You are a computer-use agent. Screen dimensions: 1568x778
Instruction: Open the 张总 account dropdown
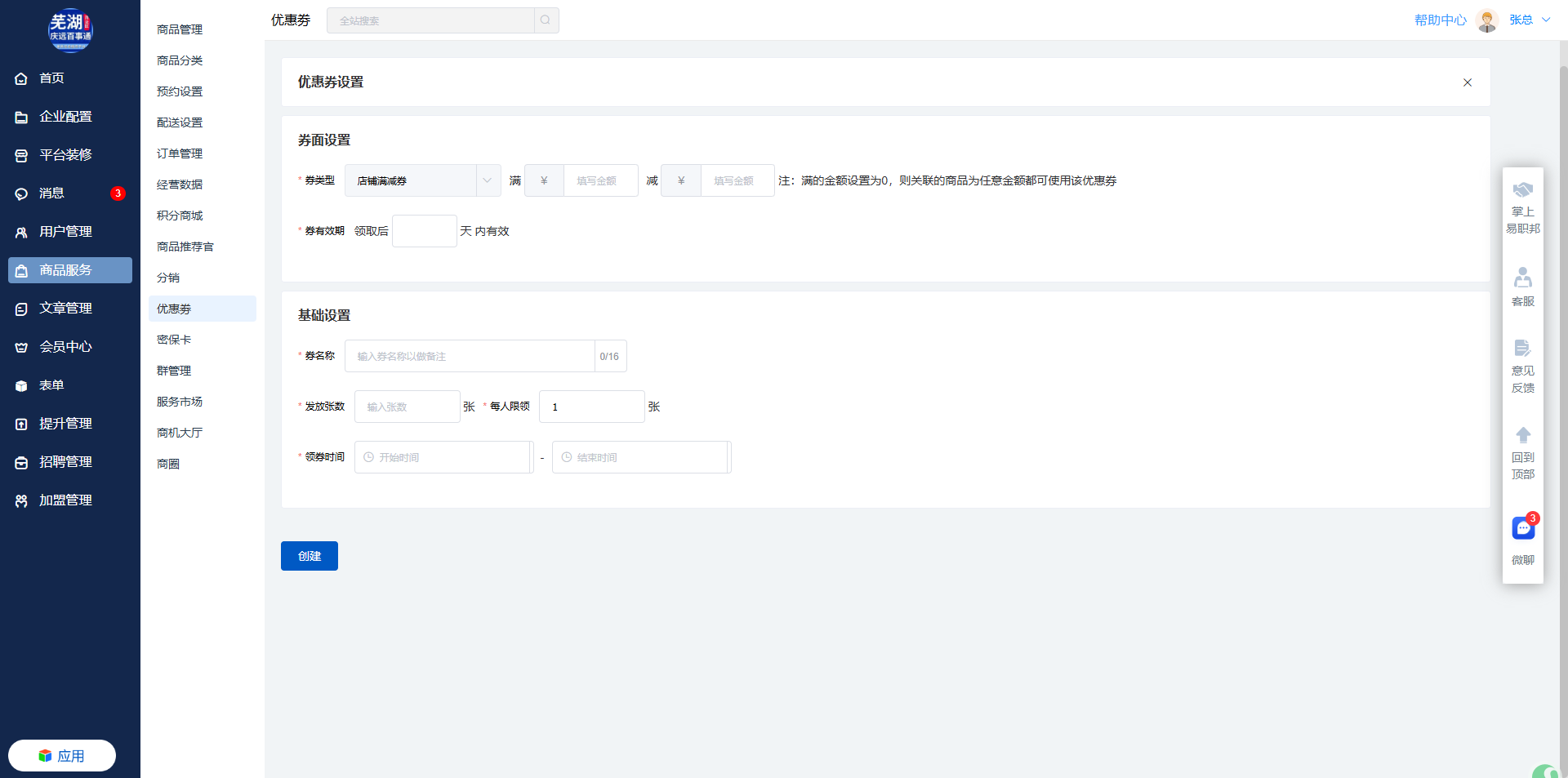pyautogui.click(x=1529, y=20)
